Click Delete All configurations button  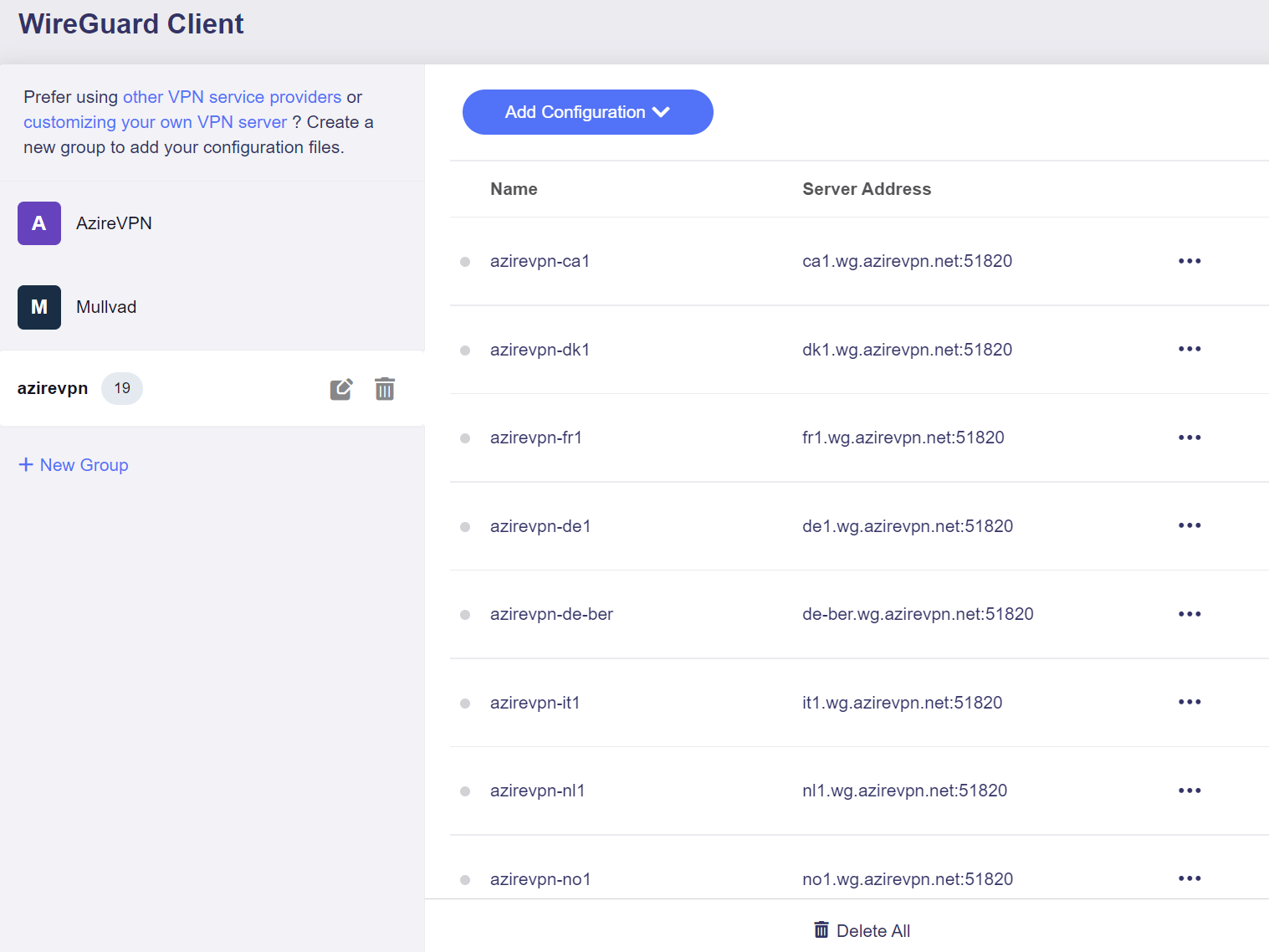click(x=862, y=930)
